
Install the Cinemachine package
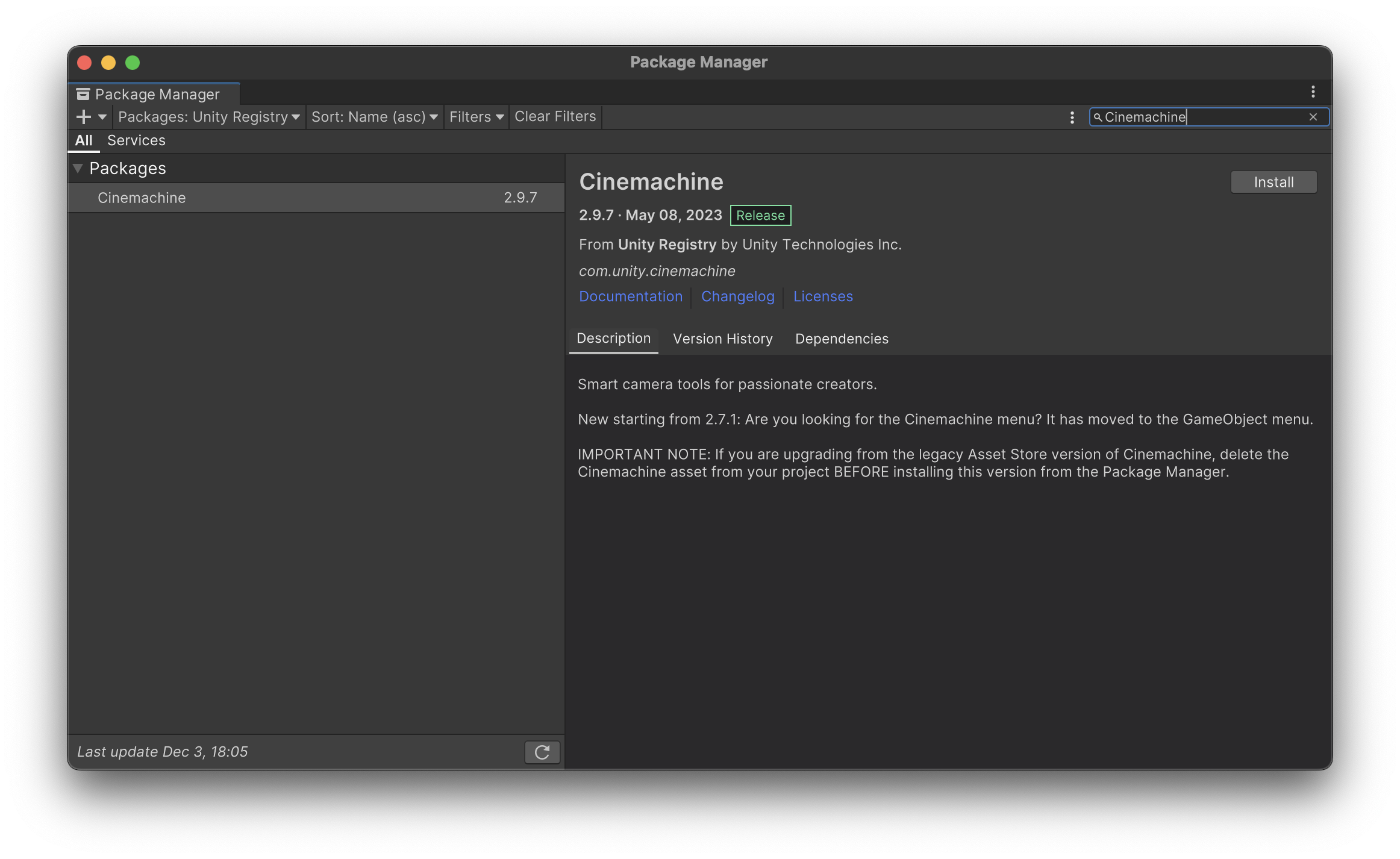coord(1273,182)
